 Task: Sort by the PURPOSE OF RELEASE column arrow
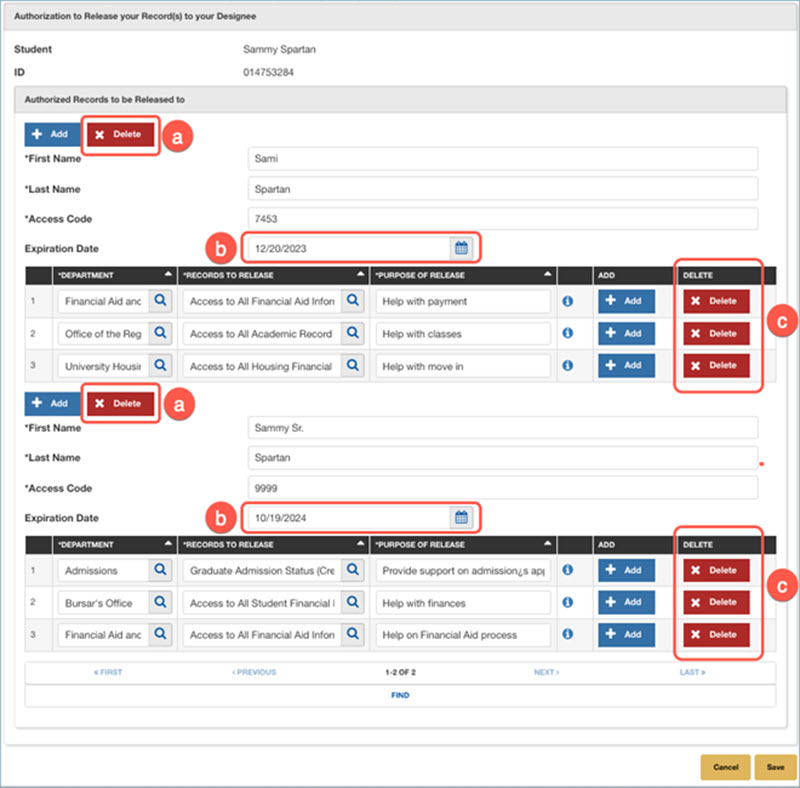click(x=547, y=274)
